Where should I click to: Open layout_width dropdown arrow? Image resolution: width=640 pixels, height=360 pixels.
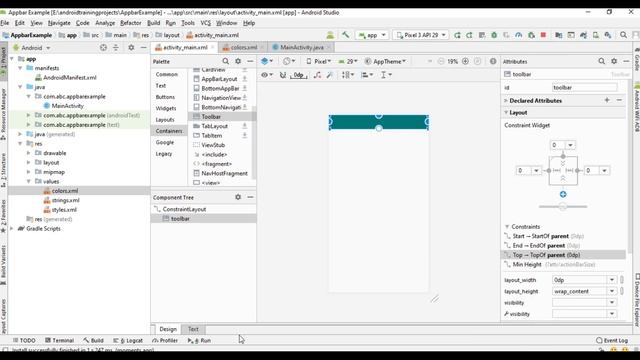click(612, 280)
